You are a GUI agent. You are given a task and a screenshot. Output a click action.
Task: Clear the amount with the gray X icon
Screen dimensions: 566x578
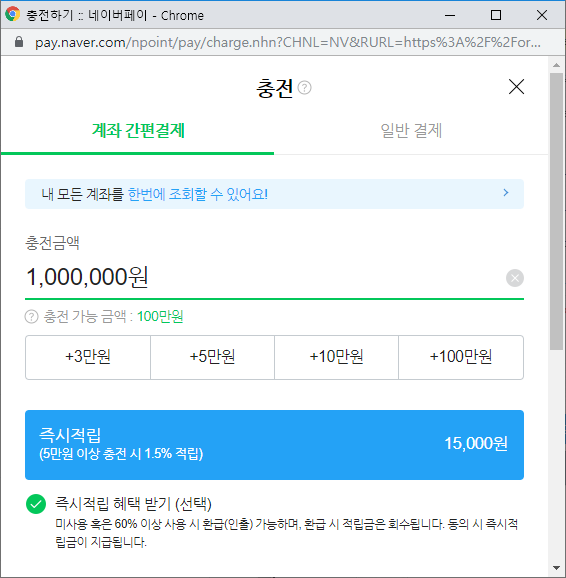click(515, 278)
